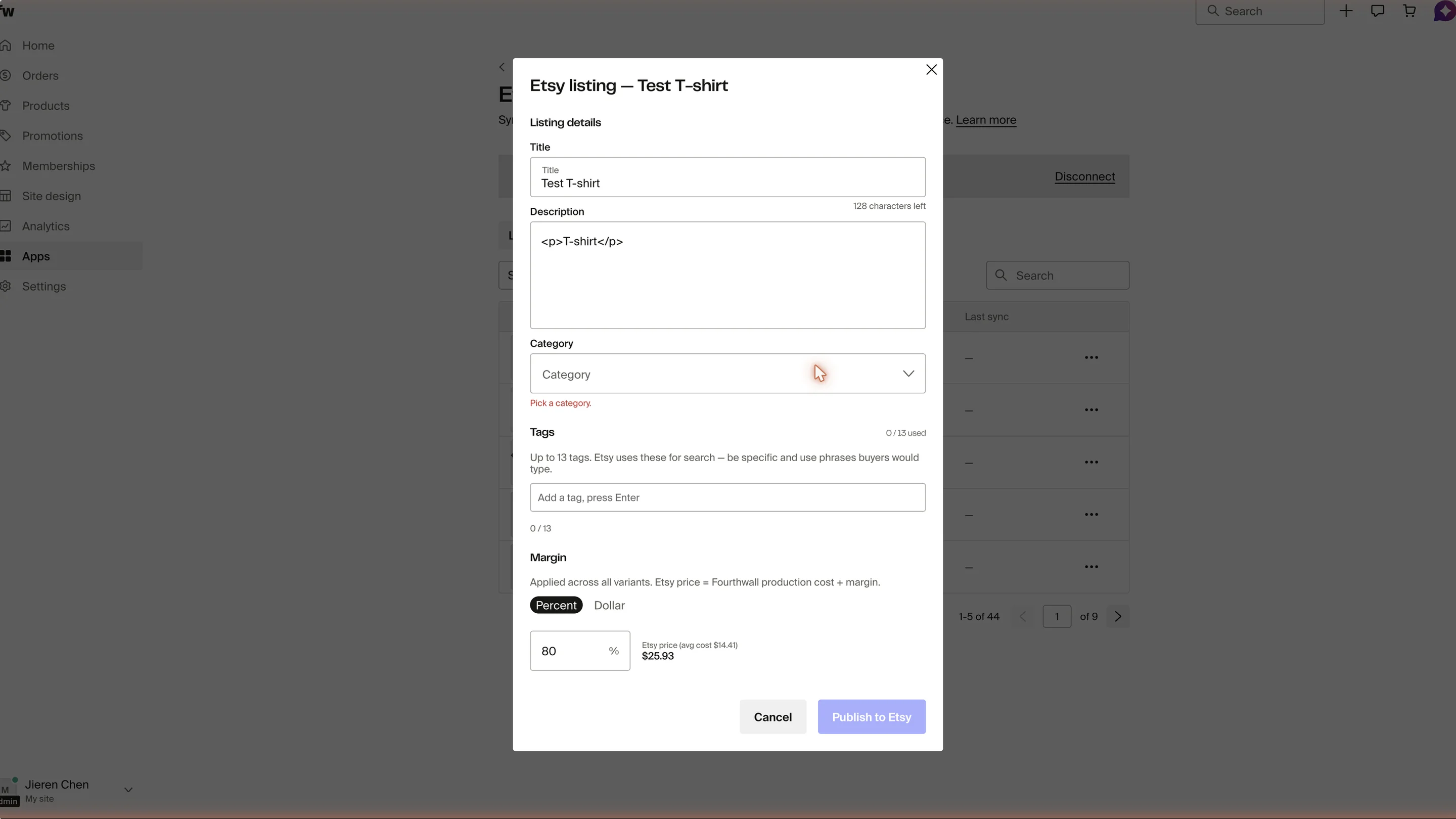Open the Home sidebar item
Screen dimensions: 1456x819
click(38, 46)
